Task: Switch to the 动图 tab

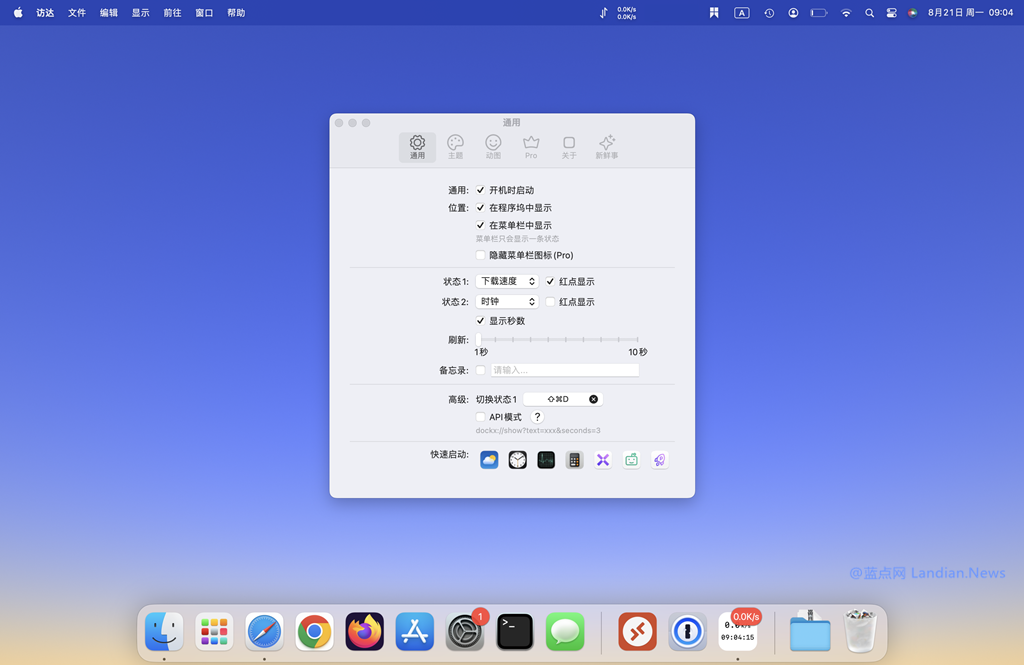Action: (493, 147)
